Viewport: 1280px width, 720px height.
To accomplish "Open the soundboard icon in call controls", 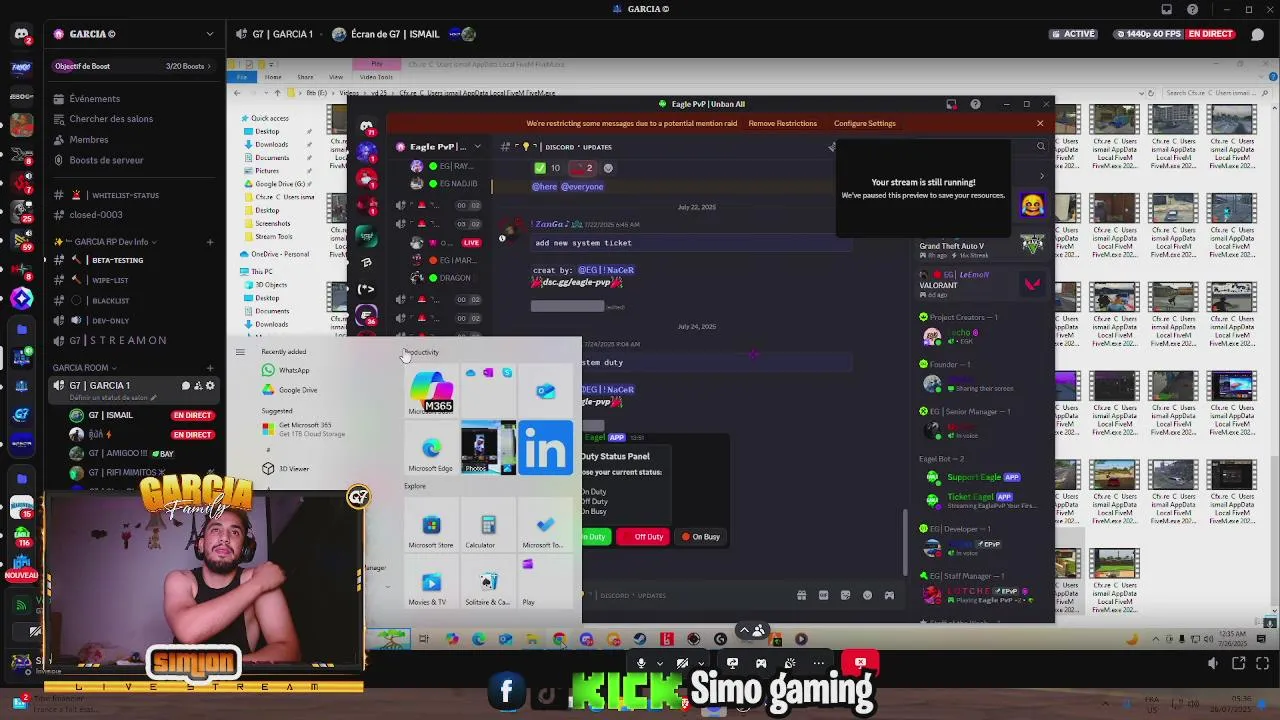I will 790,663.
